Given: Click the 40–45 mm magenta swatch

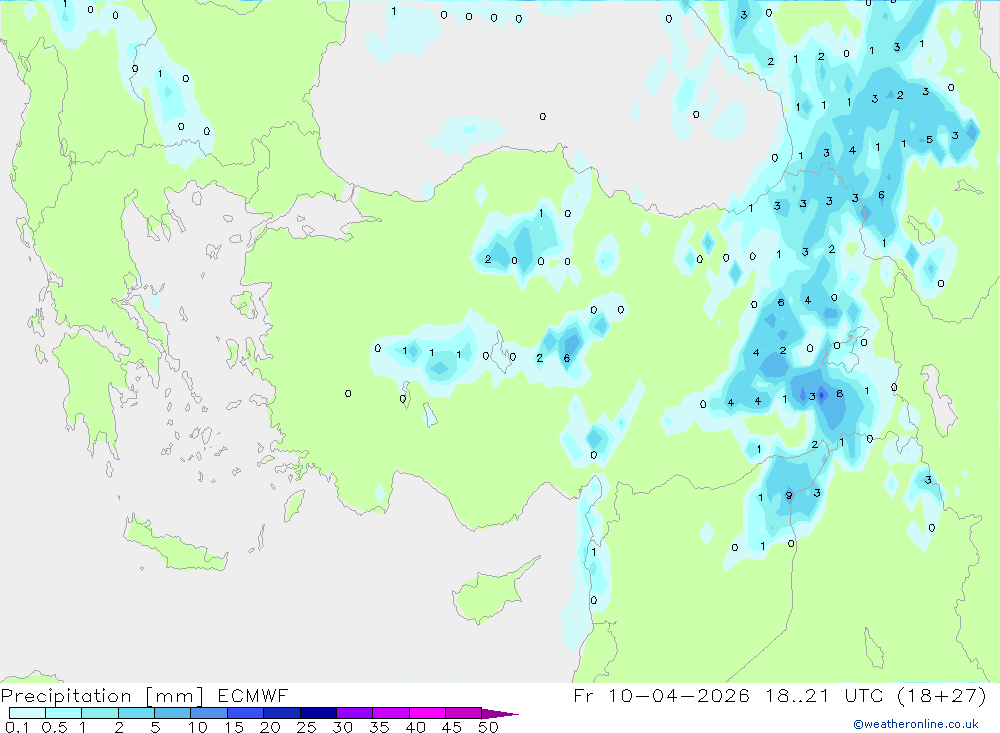Looking at the screenshot, I should tap(427, 713).
